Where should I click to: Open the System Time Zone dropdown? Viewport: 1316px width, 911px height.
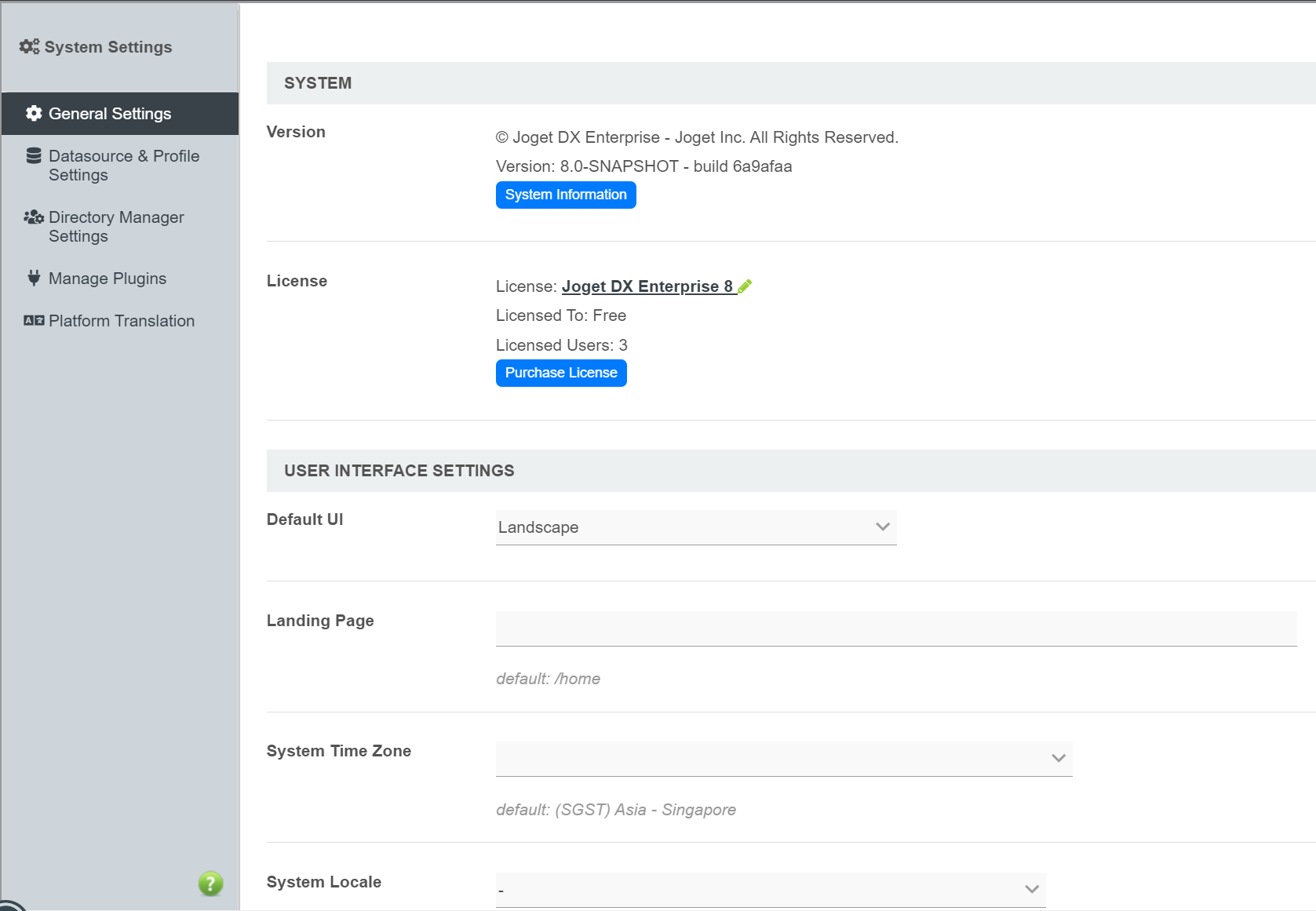pos(783,758)
